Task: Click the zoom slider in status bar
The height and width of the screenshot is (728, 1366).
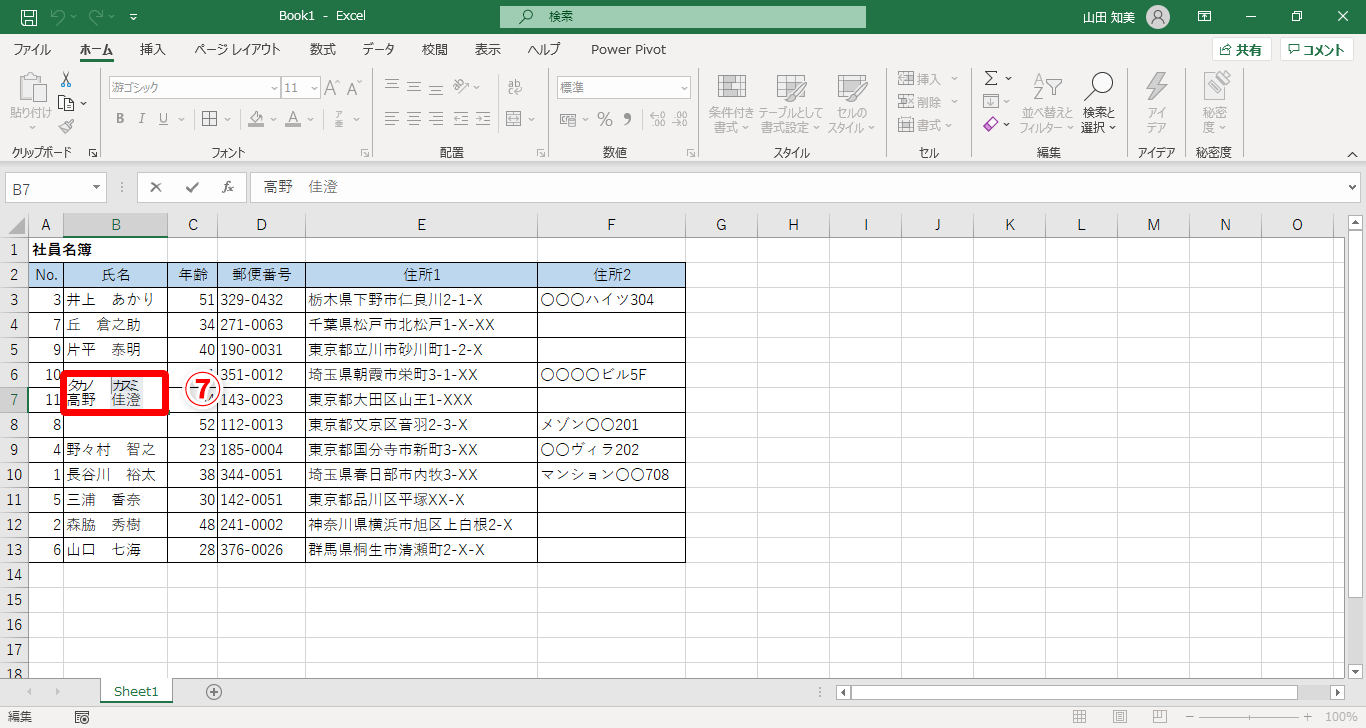Action: [x=1248, y=717]
